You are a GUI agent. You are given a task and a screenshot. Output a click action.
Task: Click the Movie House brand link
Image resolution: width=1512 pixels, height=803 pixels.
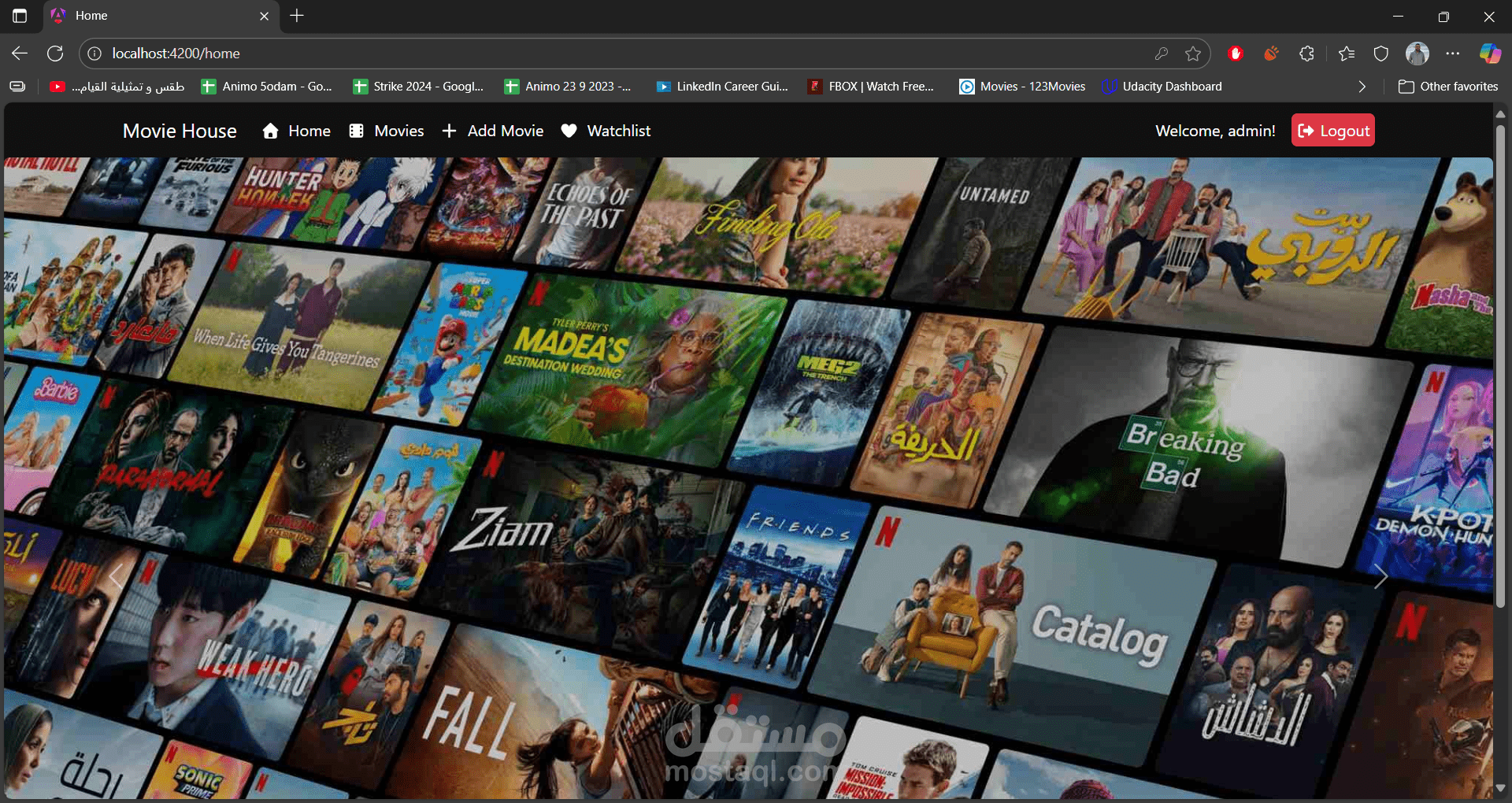180,131
